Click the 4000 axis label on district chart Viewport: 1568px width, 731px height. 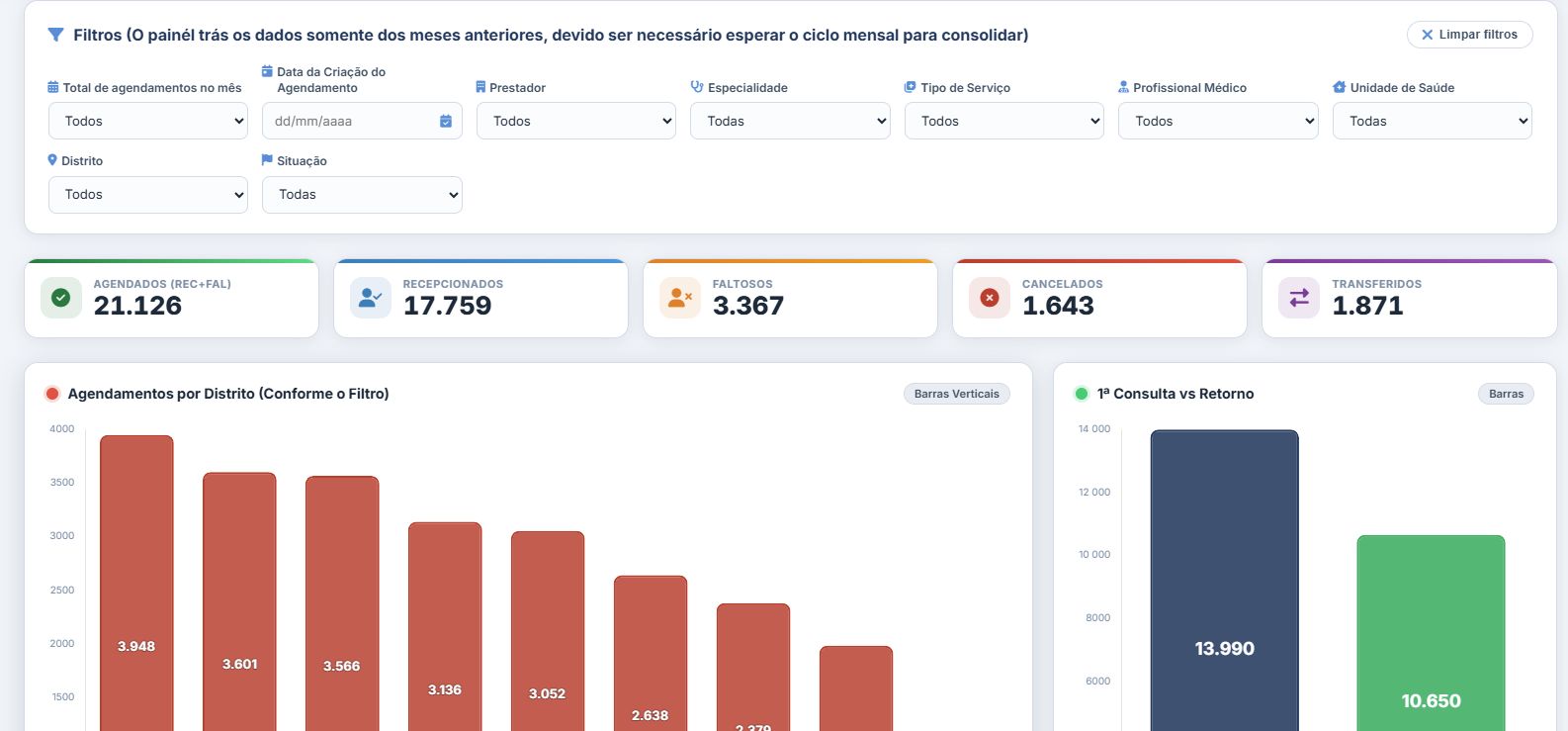62,429
